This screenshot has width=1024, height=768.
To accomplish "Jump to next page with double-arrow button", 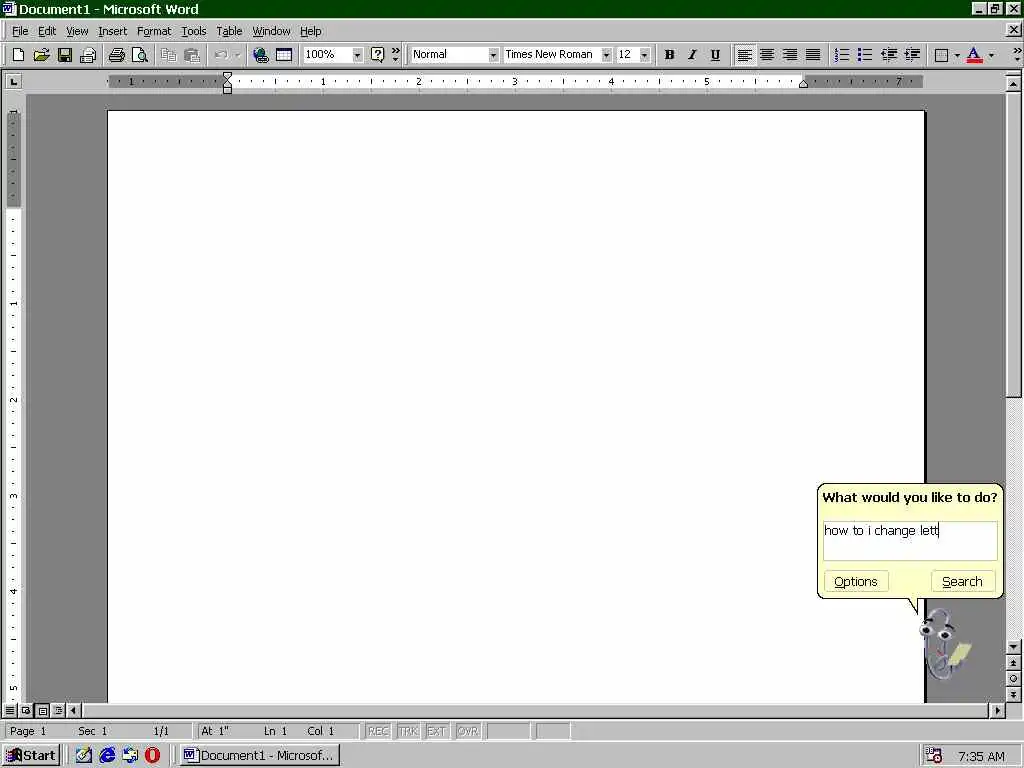I will point(1014,695).
